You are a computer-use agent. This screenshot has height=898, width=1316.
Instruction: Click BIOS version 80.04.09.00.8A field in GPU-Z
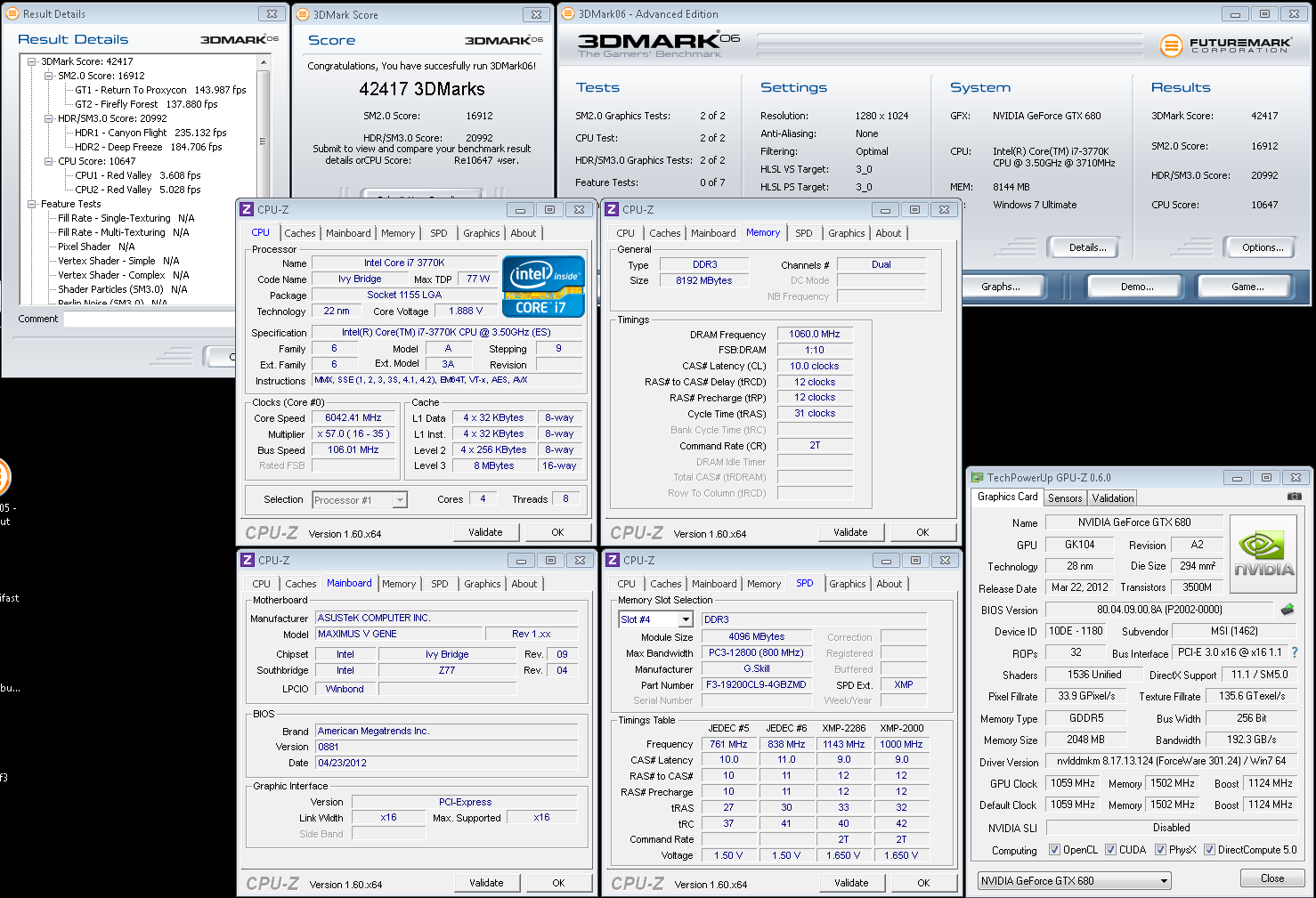pyautogui.click(x=1159, y=610)
